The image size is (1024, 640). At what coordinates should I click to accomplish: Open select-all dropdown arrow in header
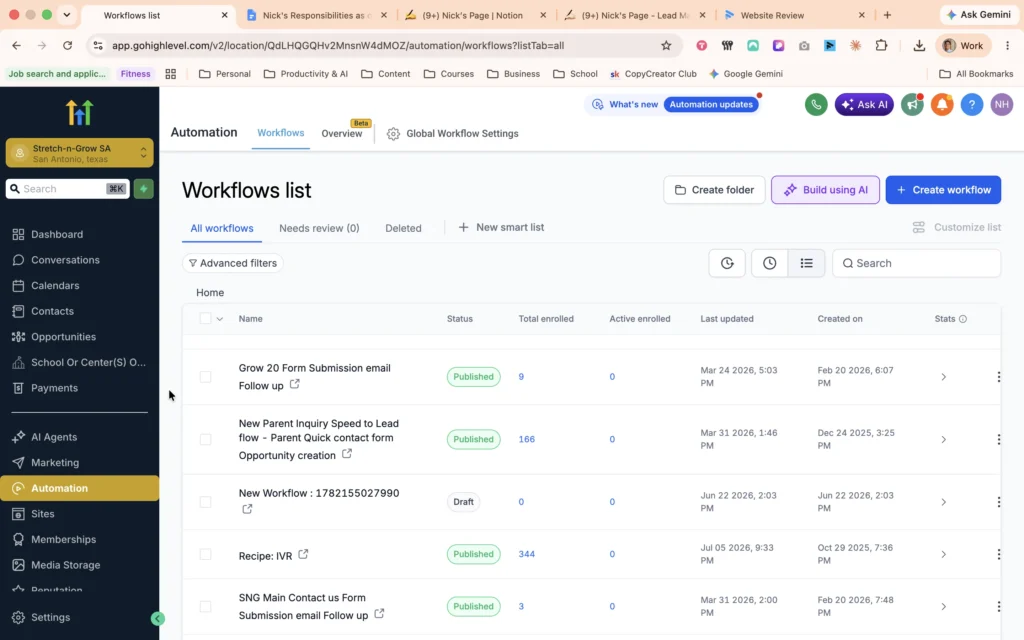tap(220, 319)
